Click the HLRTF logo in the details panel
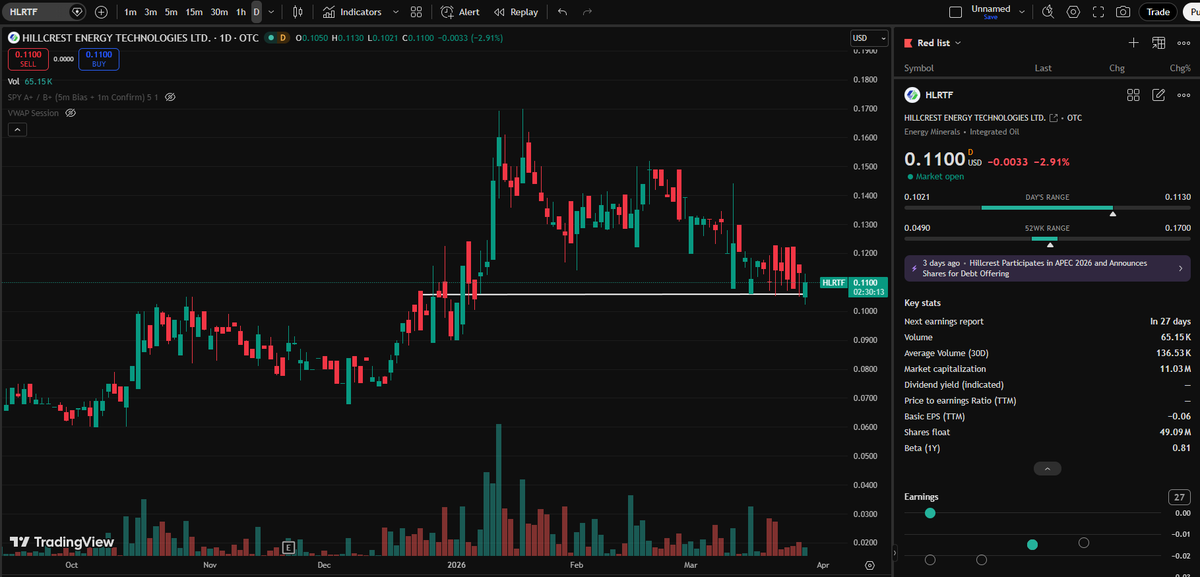Screen dimensions: 1200x577 pos(912,95)
